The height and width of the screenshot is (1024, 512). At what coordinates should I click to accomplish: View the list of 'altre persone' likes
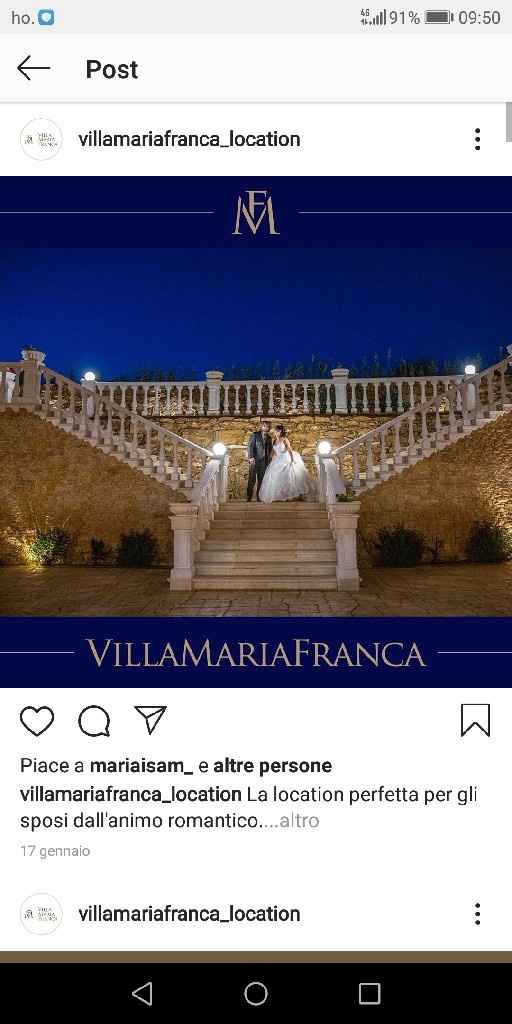(x=272, y=765)
